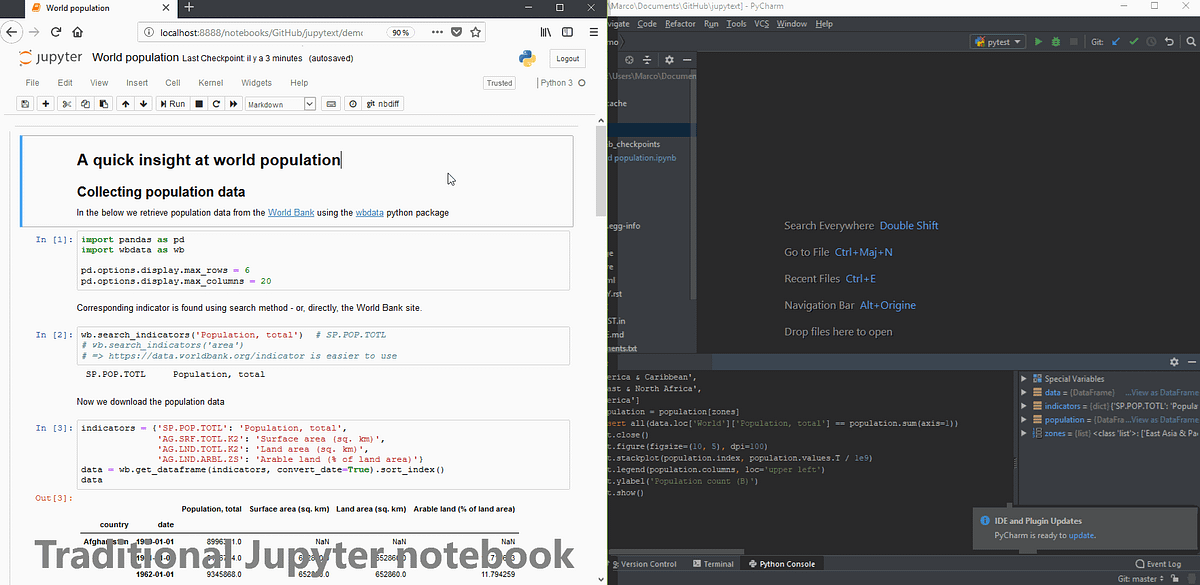
Task: Cut selected cell using scissors icon
Action: pos(68,103)
